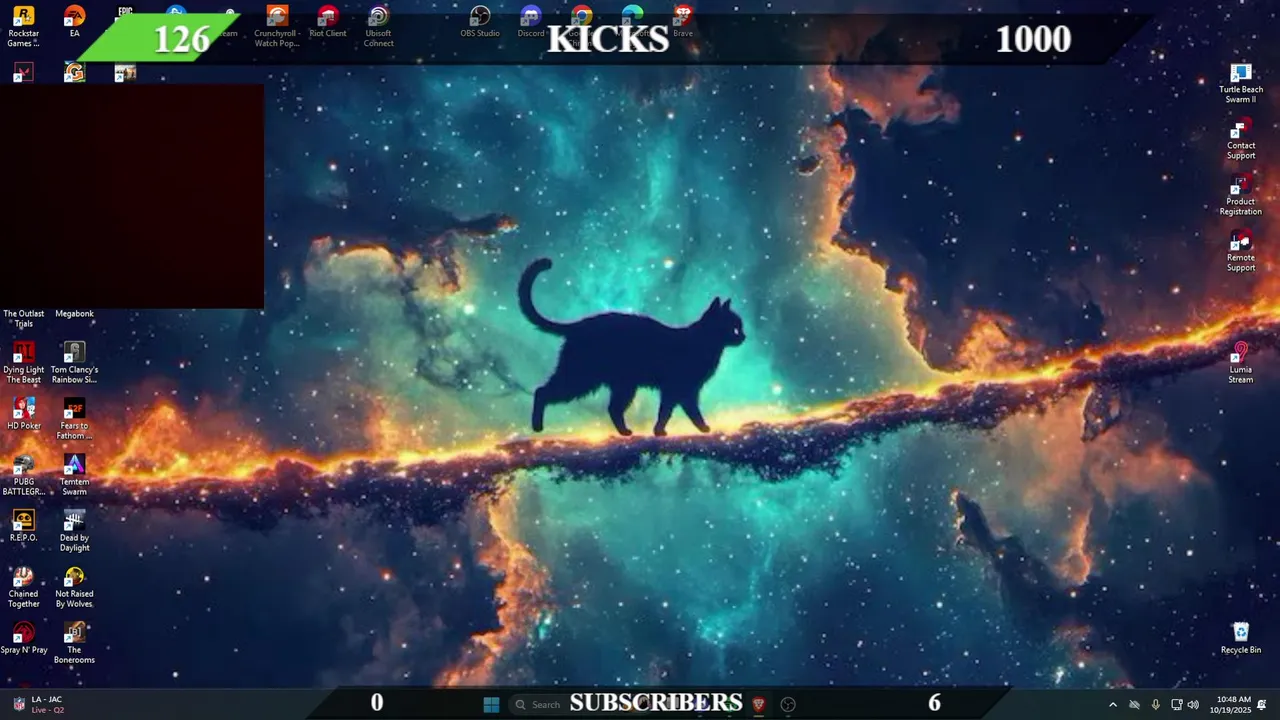Open the EA app shortcut

pyautogui.click(x=74, y=22)
